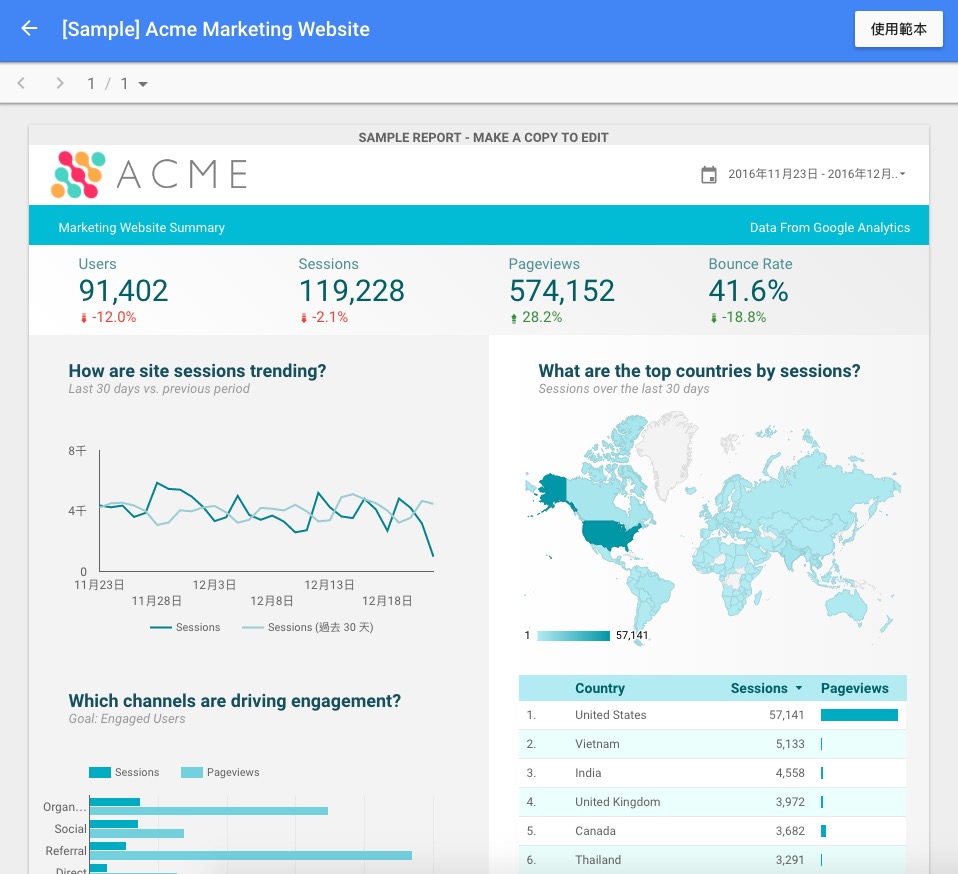Select the United States table row
The height and width of the screenshot is (874, 958).
tap(712, 715)
